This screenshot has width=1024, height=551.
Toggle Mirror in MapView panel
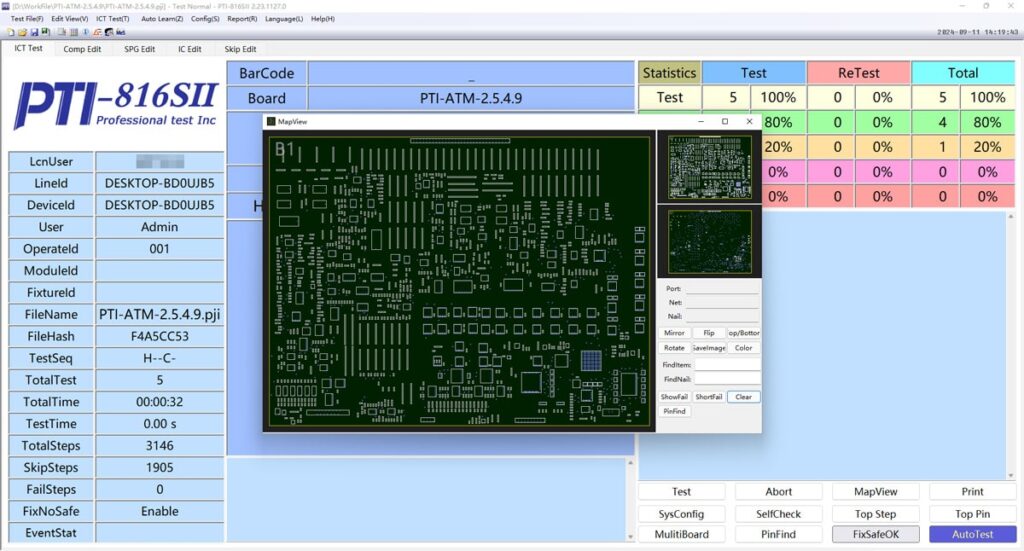pos(674,333)
